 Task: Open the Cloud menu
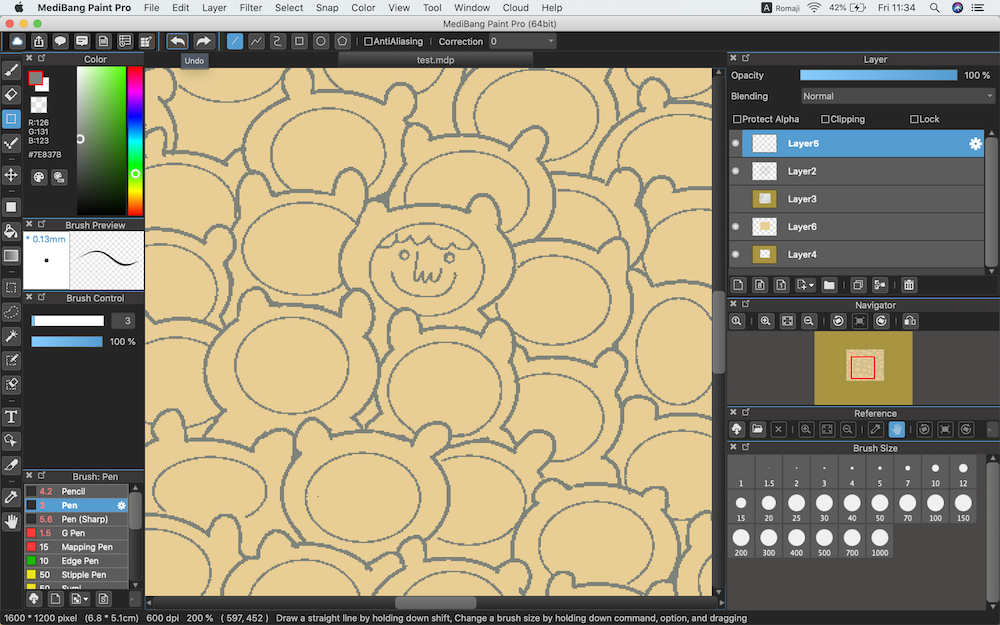pyautogui.click(x=515, y=8)
